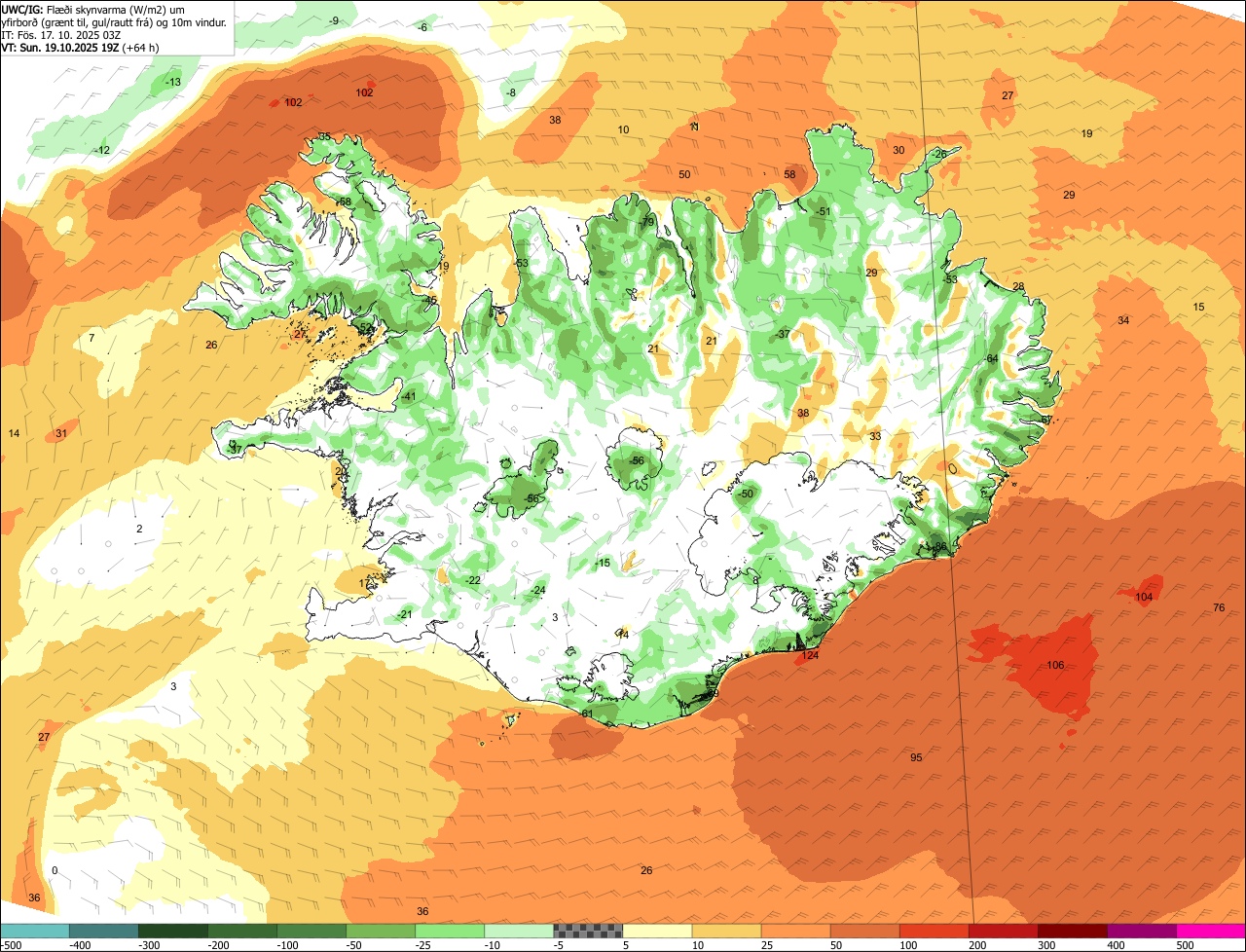This screenshot has height=952, width=1246.
Task: Click the map value '-22' in southwest Iceland
Action: (x=472, y=580)
